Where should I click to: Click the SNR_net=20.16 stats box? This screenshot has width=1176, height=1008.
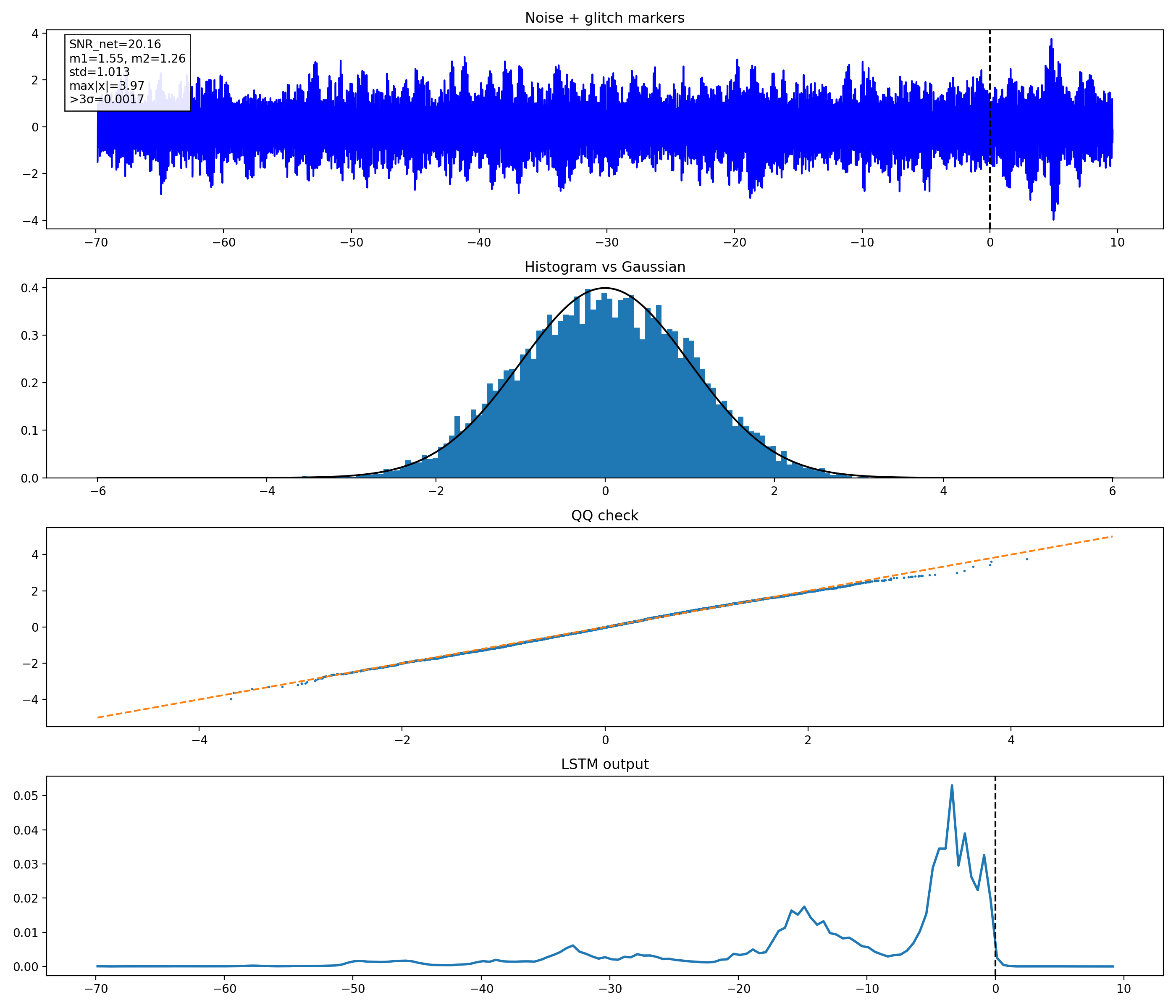click(128, 73)
